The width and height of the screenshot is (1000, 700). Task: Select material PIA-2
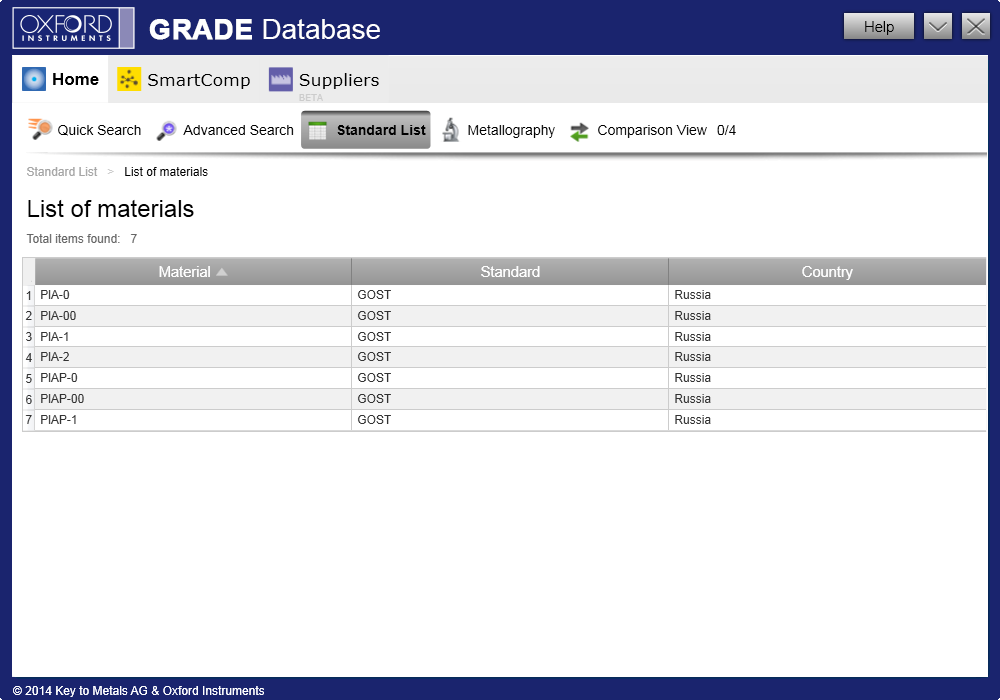pyautogui.click(x=55, y=356)
